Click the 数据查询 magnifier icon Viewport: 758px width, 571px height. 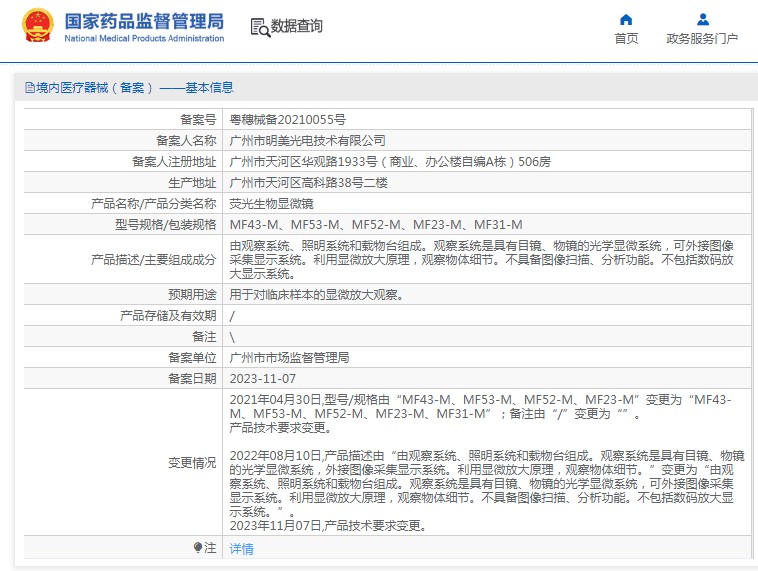260,27
